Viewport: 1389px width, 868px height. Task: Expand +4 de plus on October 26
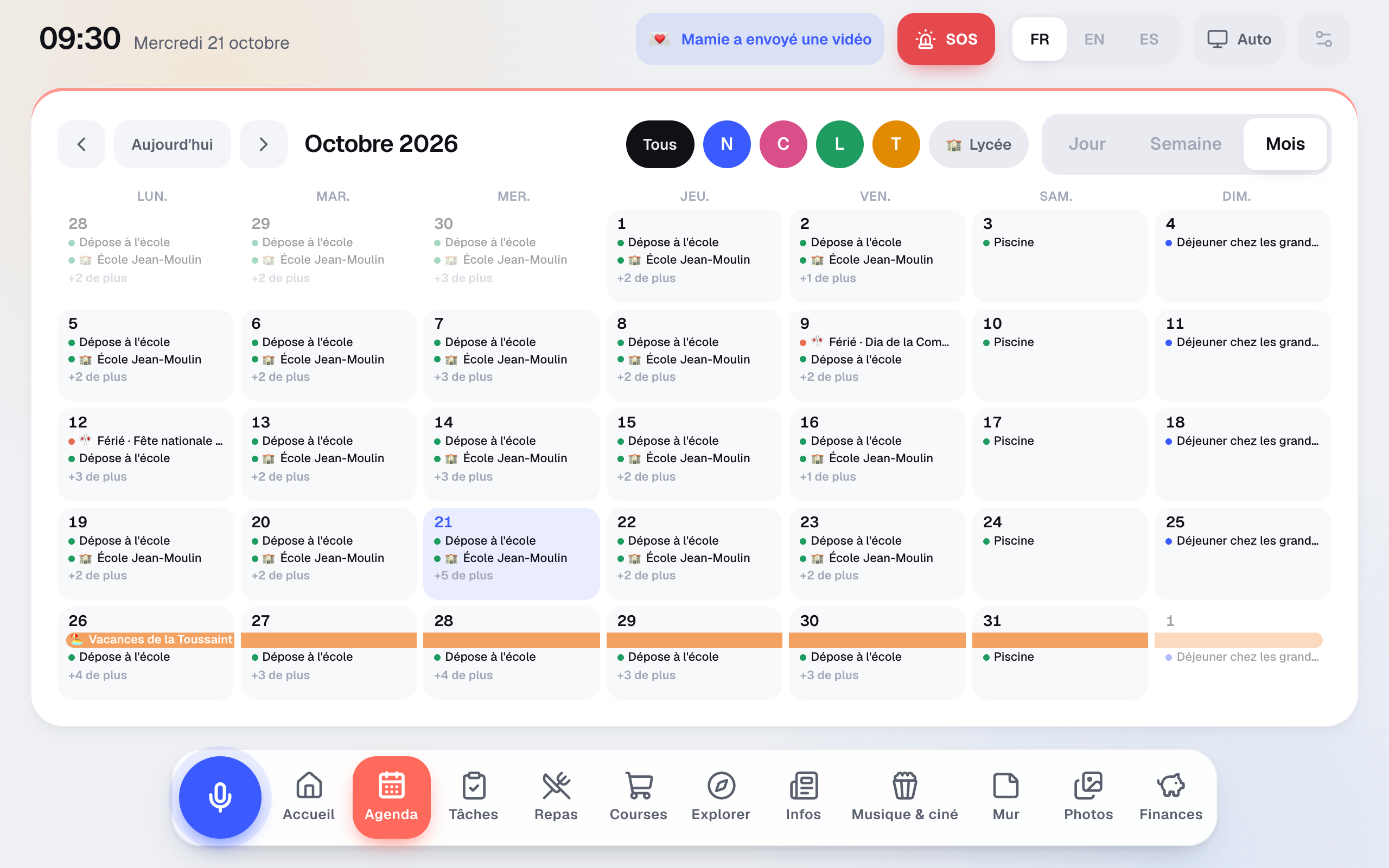click(x=98, y=675)
